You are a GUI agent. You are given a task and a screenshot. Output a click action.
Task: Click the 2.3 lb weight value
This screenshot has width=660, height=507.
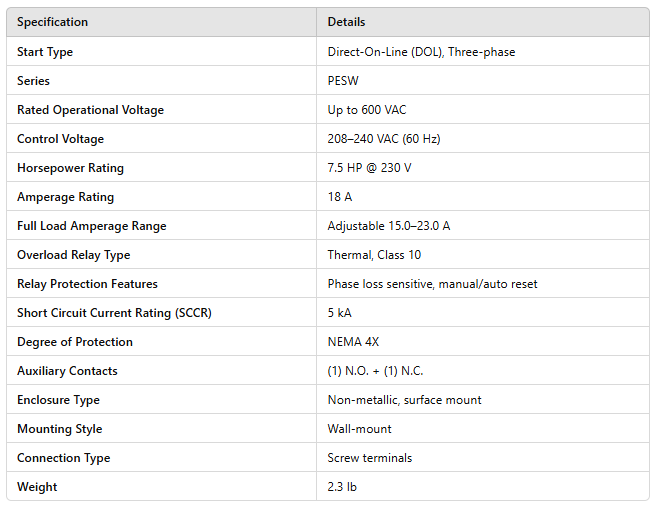point(342,487)
